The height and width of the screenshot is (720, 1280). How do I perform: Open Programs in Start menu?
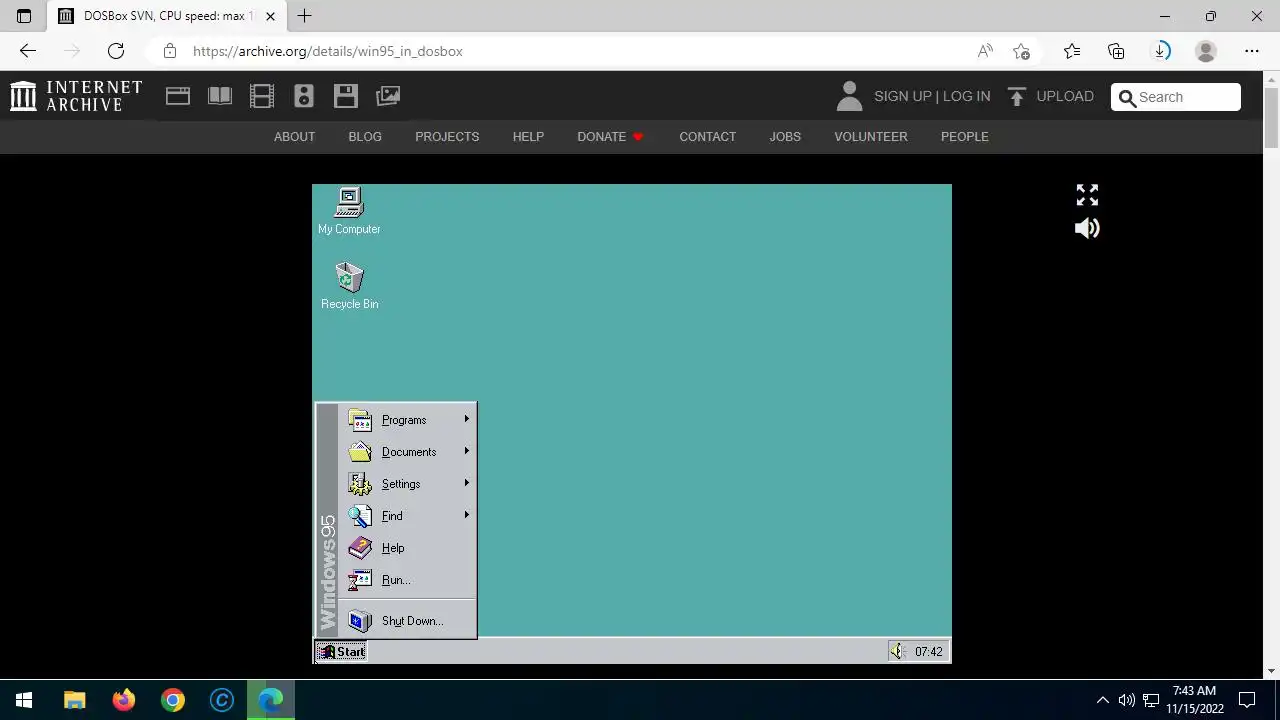pyautogui.click(x=407, y=420)
